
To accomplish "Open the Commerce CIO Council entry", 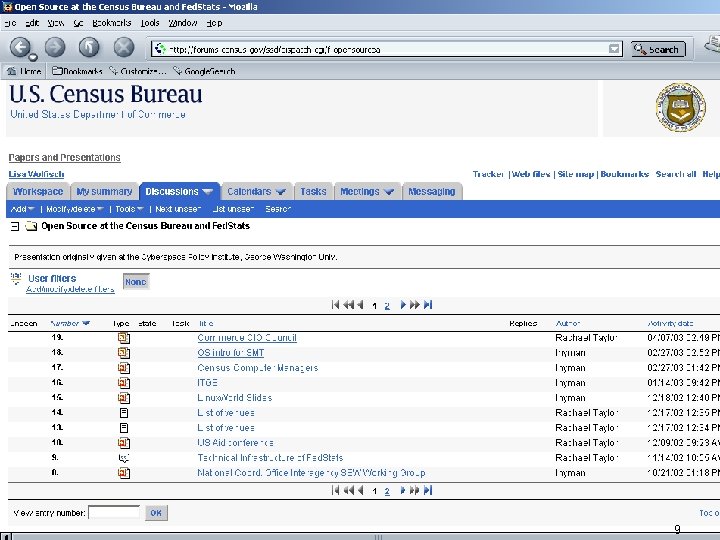I will click(247, 338).
